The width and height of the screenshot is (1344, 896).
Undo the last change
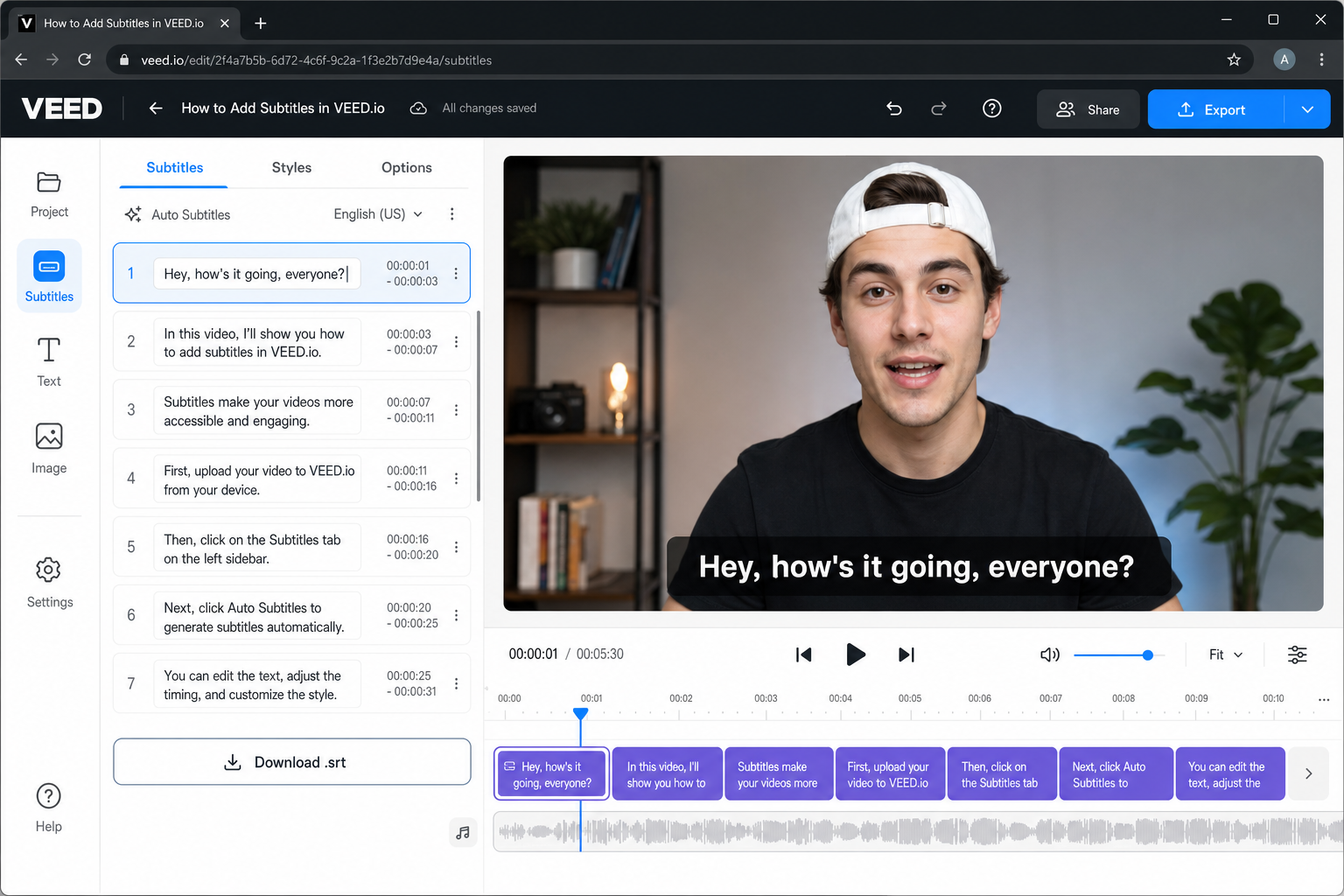(894, 108)
